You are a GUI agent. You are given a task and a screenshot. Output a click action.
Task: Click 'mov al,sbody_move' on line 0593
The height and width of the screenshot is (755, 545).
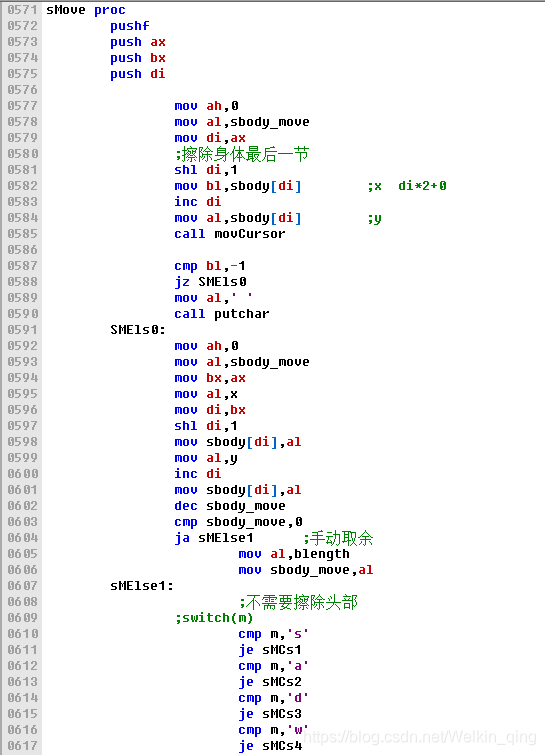(x=242, y=362)
